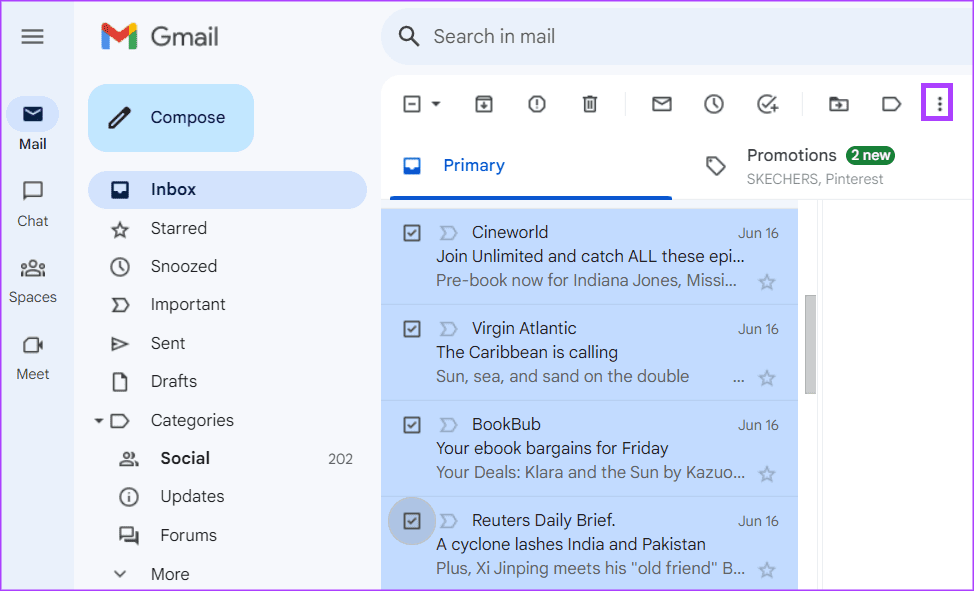
Task: Open the Categories label
Action: 192,420
